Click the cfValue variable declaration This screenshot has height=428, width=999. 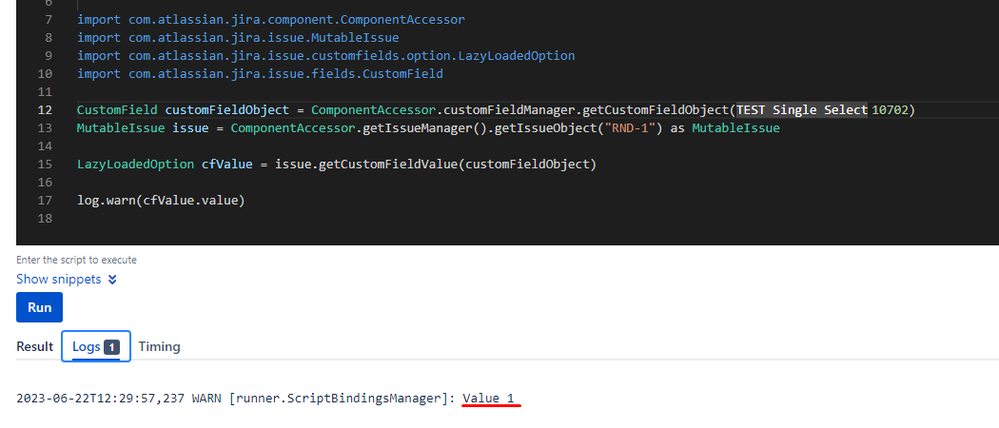click(227, 164)
